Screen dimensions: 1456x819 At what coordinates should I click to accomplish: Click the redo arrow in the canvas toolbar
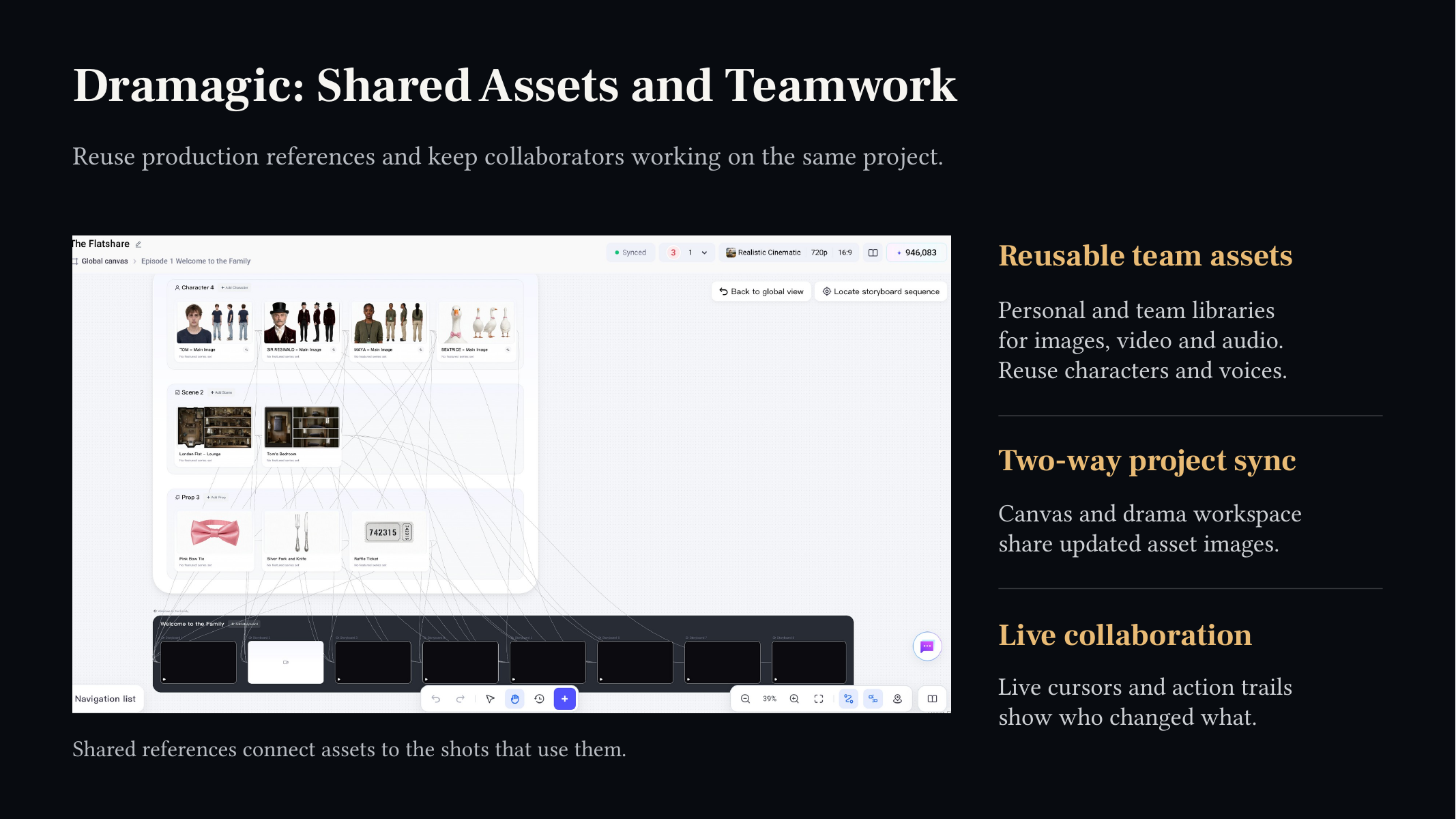[x=461, y=699]
